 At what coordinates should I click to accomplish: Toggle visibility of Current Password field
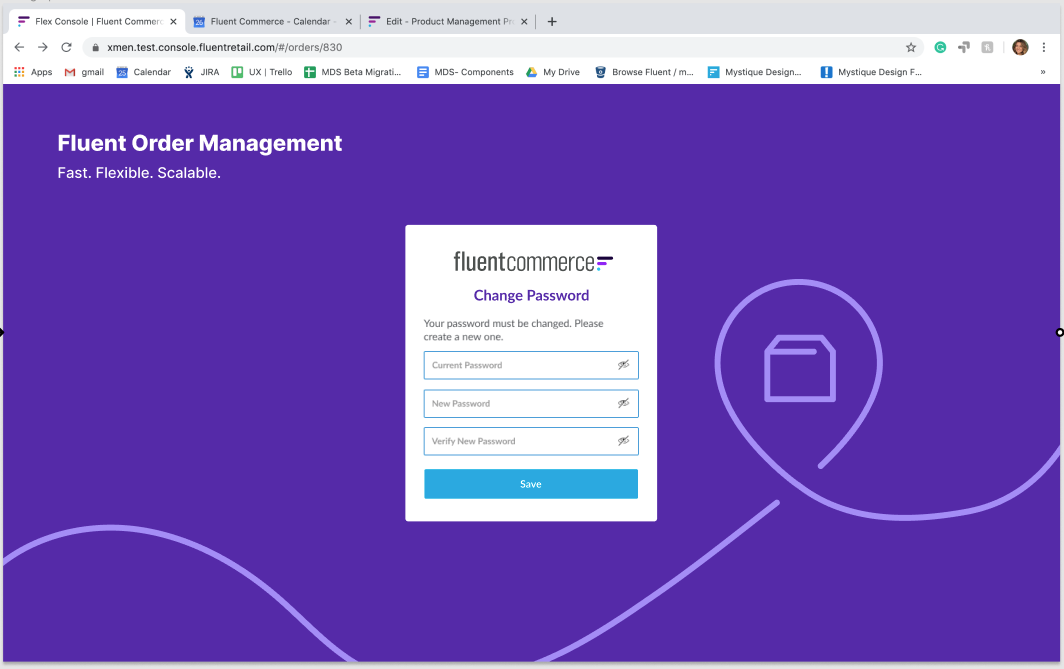pyautogui.click(x=623, y=365)
